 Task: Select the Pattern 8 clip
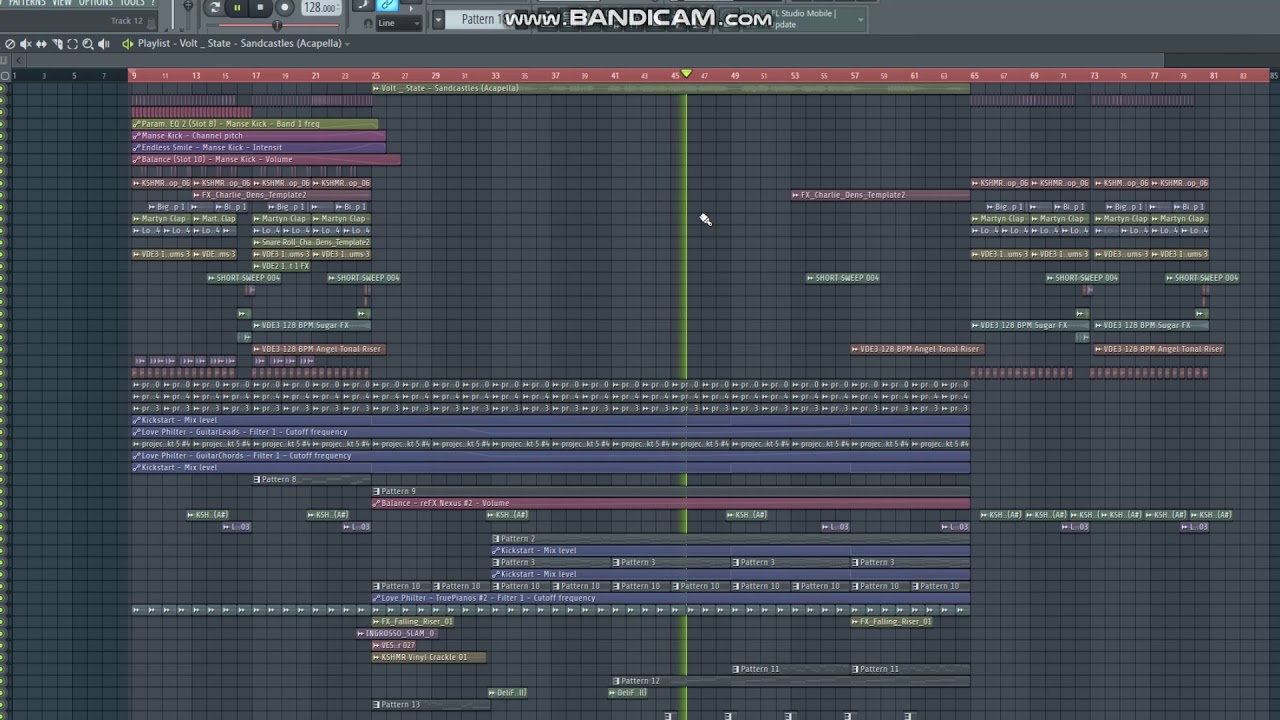coord(312,479)
